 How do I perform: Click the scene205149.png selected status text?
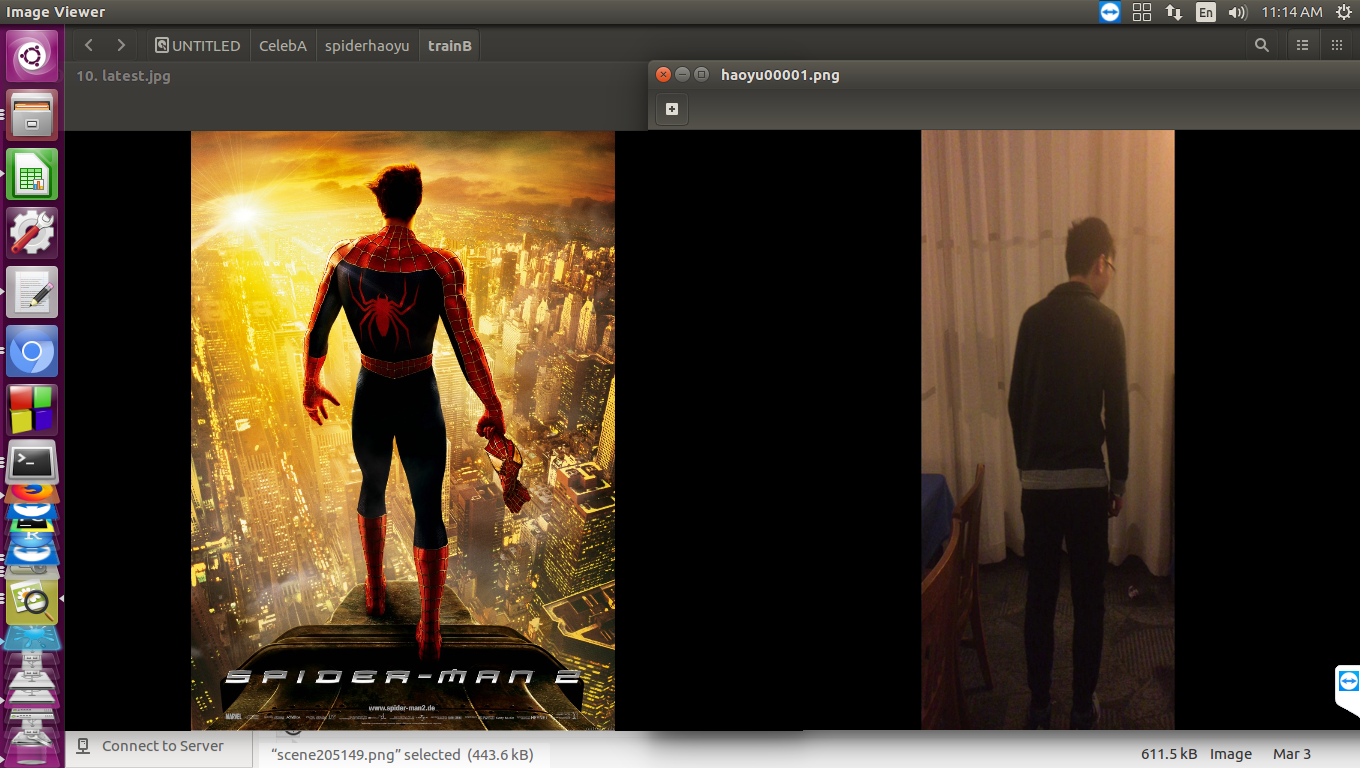coord(402,755)
